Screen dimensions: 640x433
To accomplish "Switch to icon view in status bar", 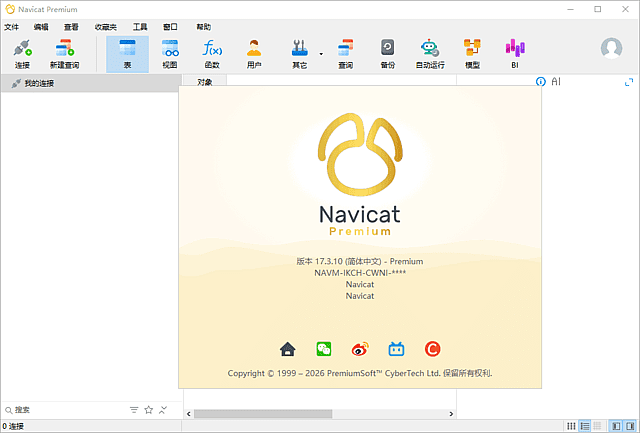I will click(571, 426).
